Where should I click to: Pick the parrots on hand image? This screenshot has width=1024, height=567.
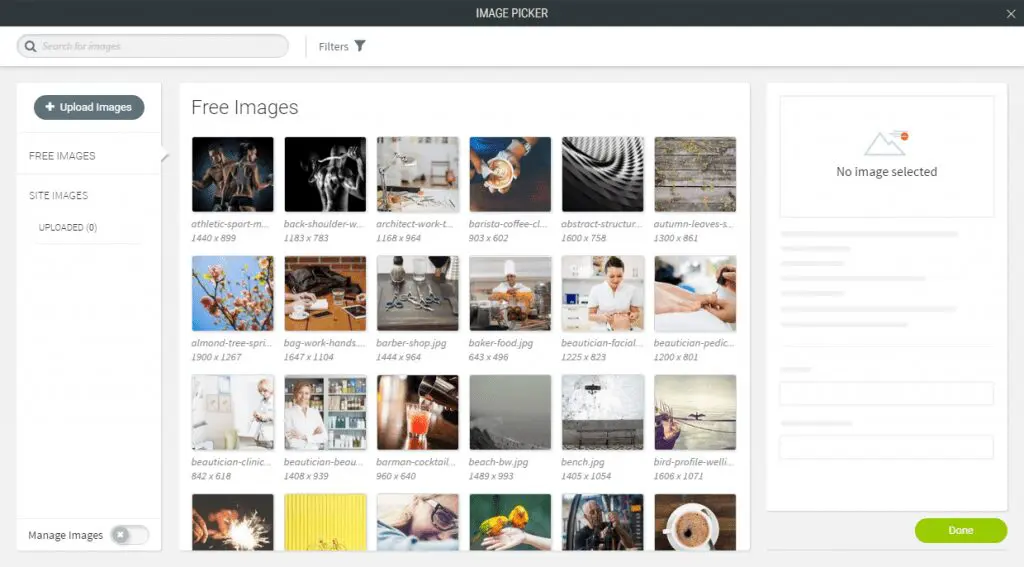pos(510,522)
